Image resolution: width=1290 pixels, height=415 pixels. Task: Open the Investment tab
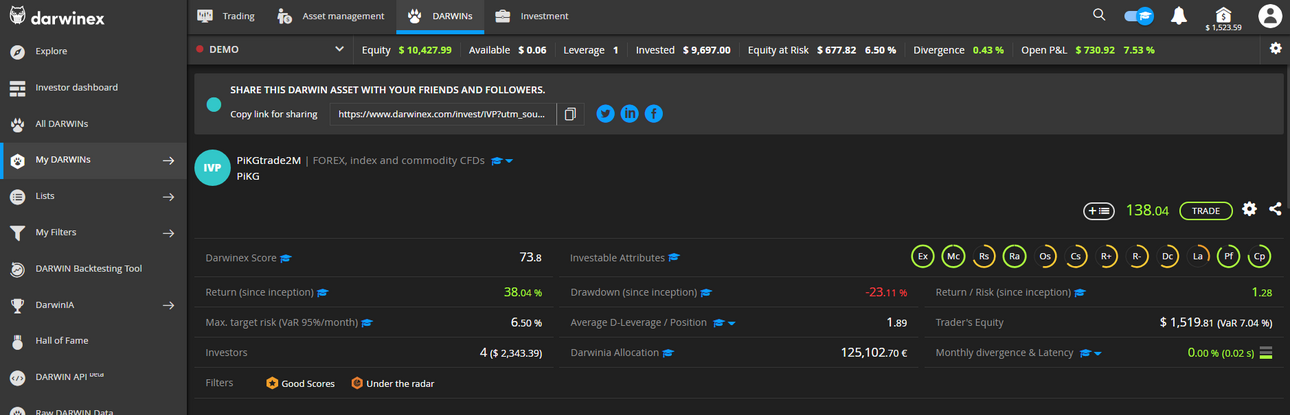532,16
